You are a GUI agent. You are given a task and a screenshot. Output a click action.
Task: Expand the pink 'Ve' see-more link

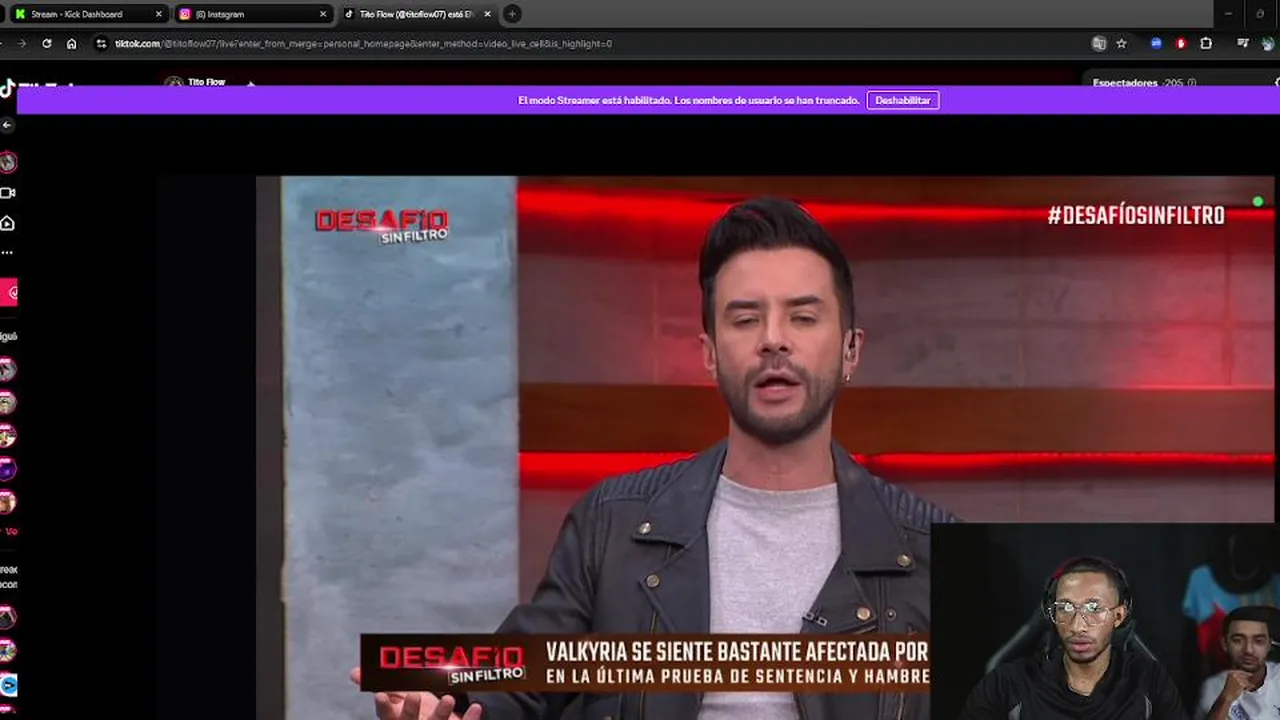[11, 532]
